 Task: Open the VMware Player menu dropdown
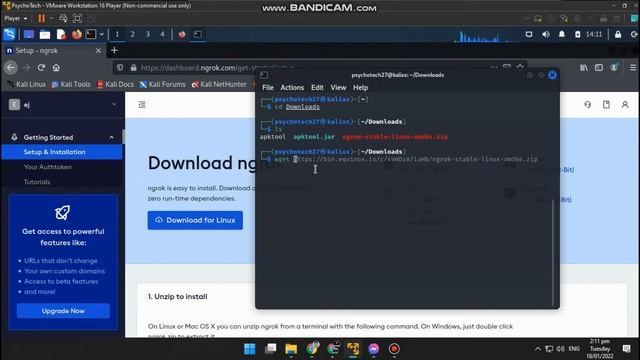(x=16, y=18)
